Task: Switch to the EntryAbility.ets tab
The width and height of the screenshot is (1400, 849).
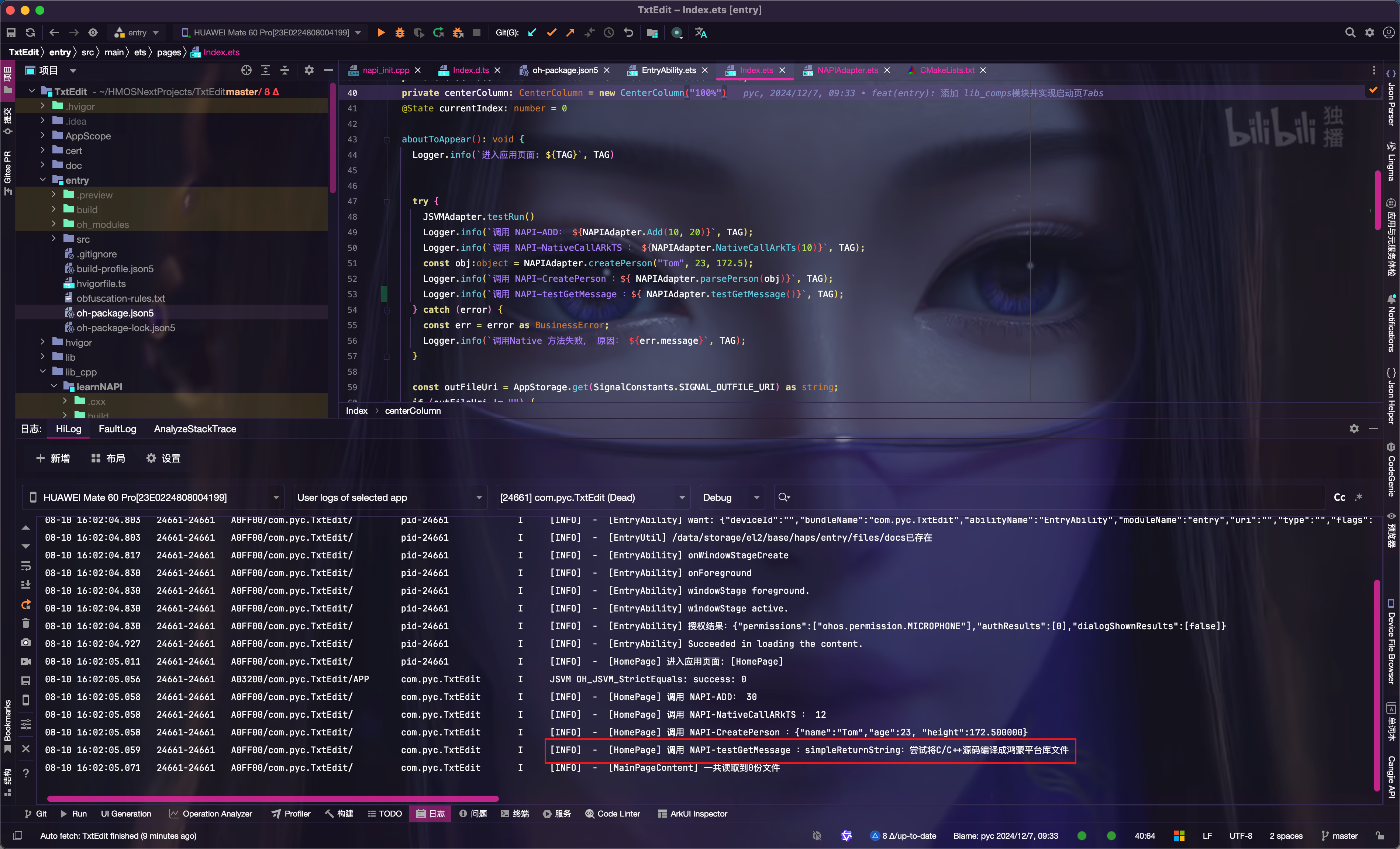Action: click(x=668, y=70)
